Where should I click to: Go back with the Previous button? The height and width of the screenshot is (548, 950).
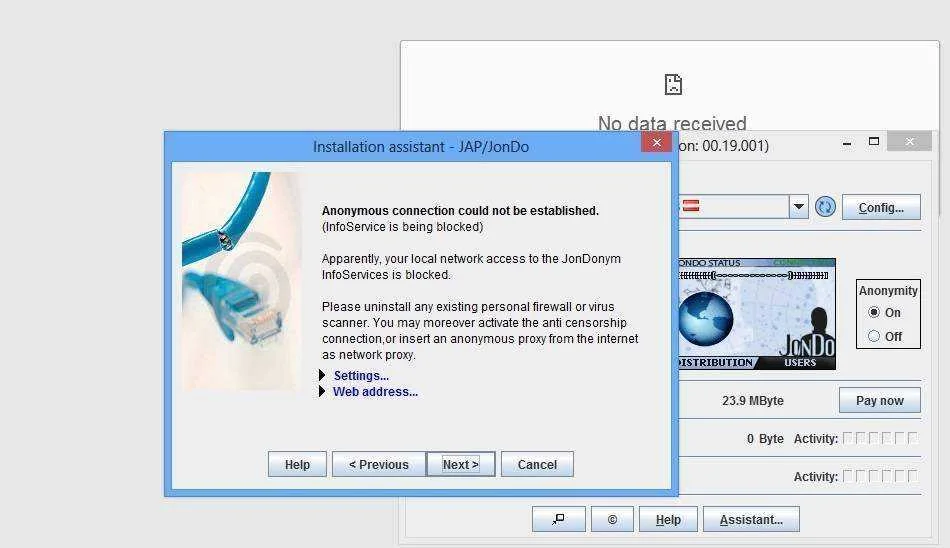tap(379, 464)
